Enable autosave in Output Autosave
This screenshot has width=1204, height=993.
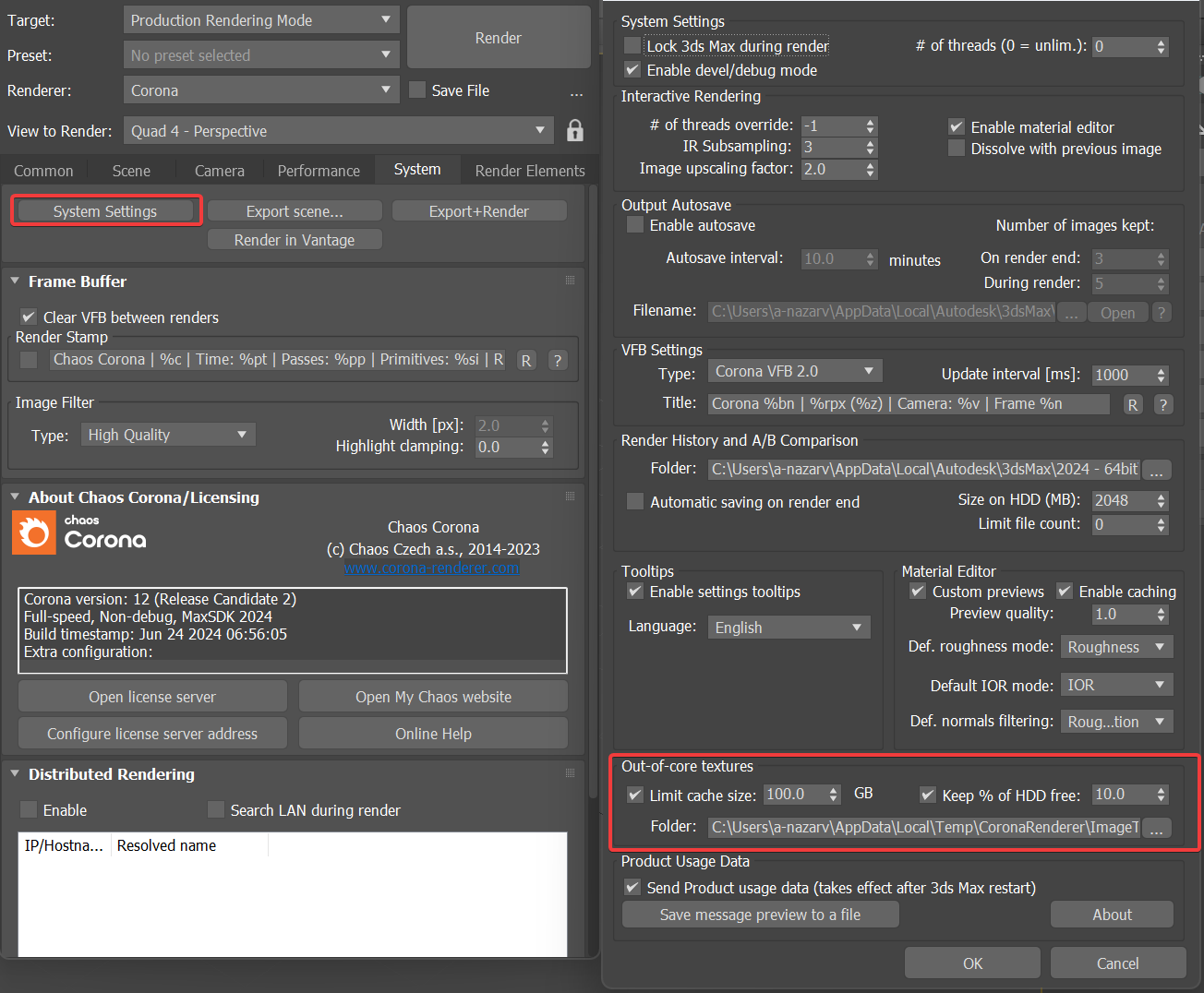(634, 224)
